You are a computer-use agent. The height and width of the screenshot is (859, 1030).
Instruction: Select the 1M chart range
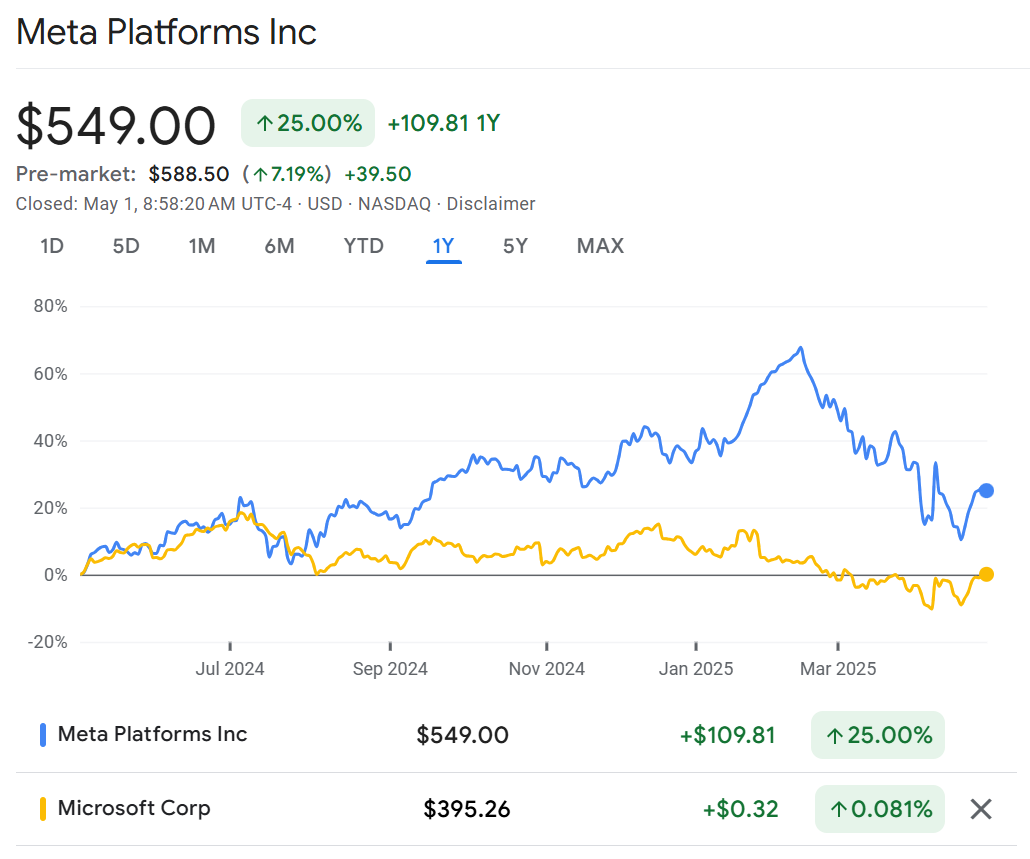click(x=202, y=246)
